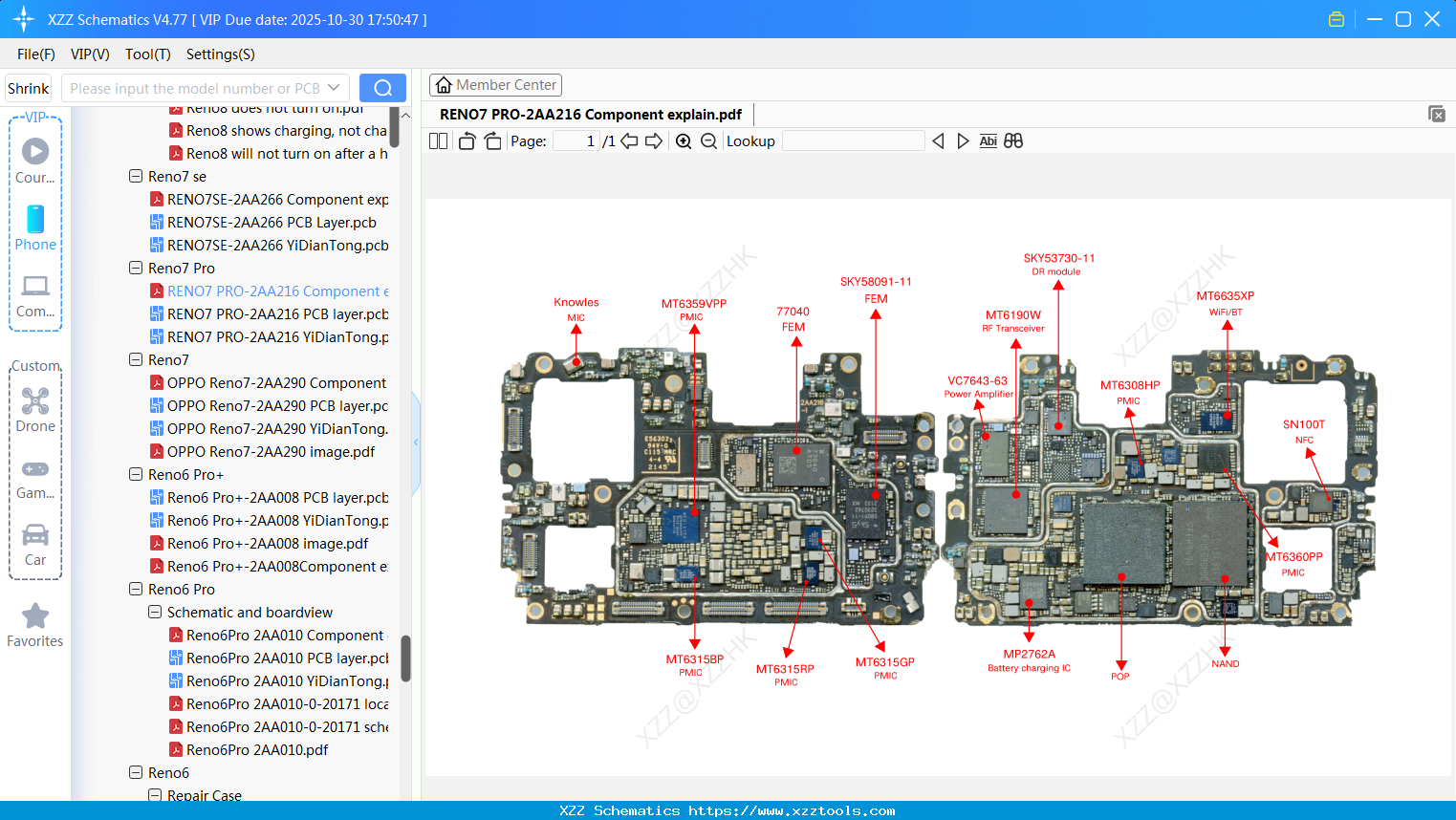Toggle the two-page layout view
This screenshot has height=820, width=1456.
pos(438,140)
